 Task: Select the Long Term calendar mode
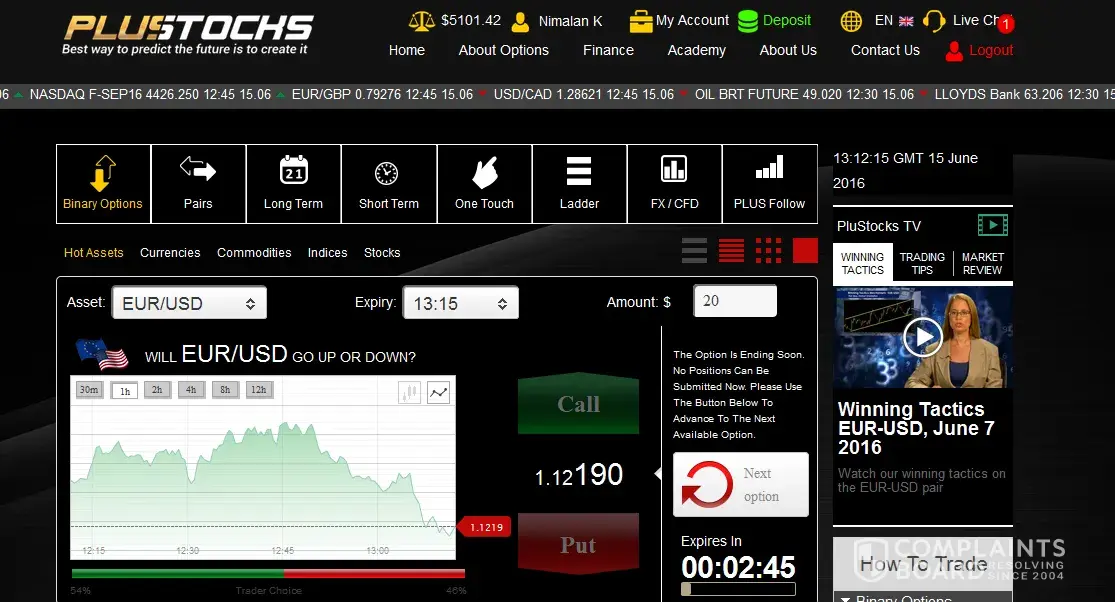point(294,184)
